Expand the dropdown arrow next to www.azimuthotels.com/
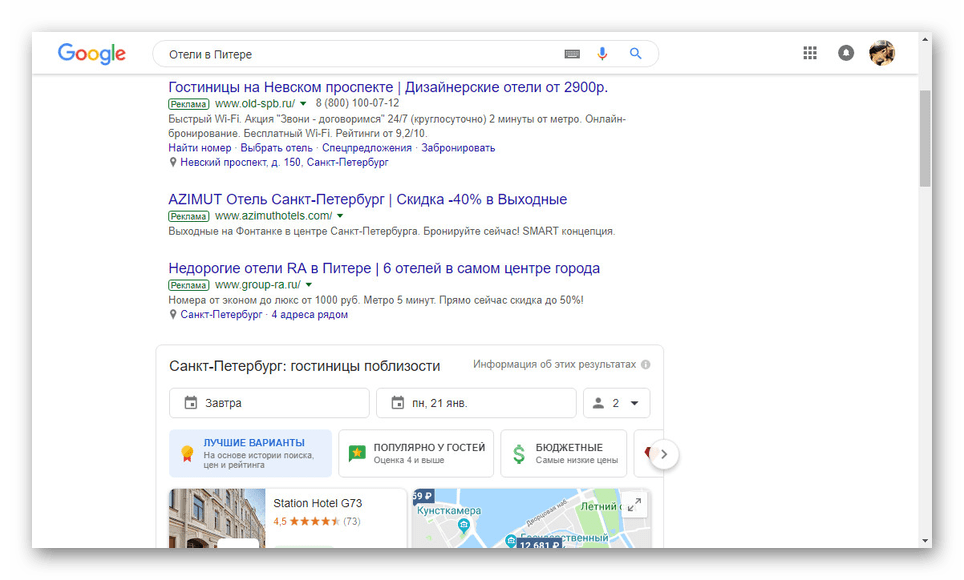 coord(340,216)
